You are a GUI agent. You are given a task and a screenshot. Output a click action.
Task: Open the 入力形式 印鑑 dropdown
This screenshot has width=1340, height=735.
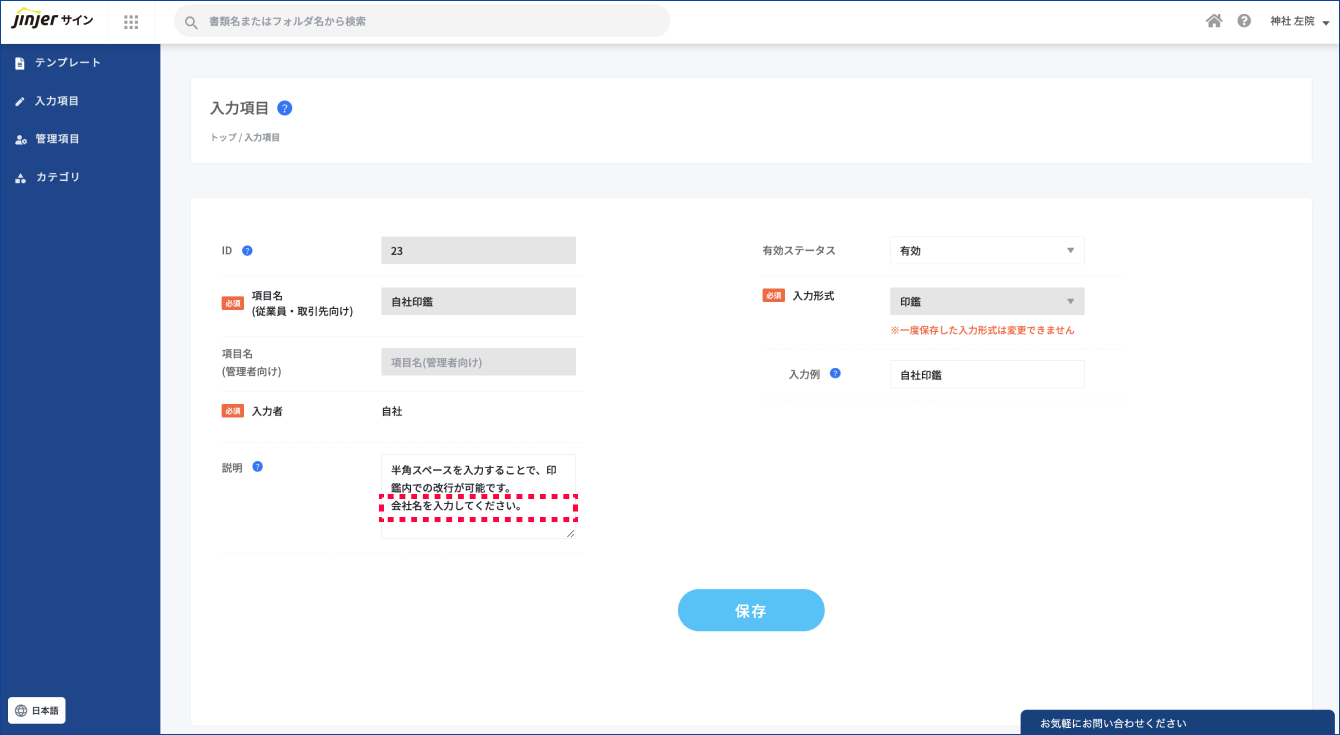point(986,301)
